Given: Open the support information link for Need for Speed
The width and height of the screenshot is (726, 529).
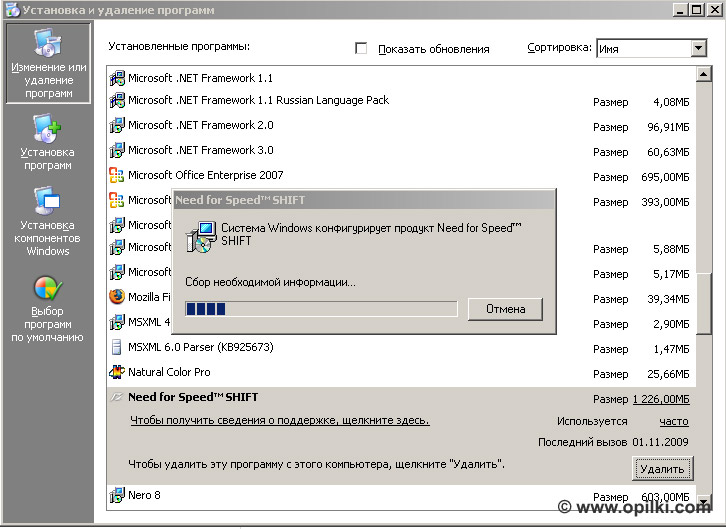Looking at the screenshot, I should pyautogui.click(x=280, y=420).
